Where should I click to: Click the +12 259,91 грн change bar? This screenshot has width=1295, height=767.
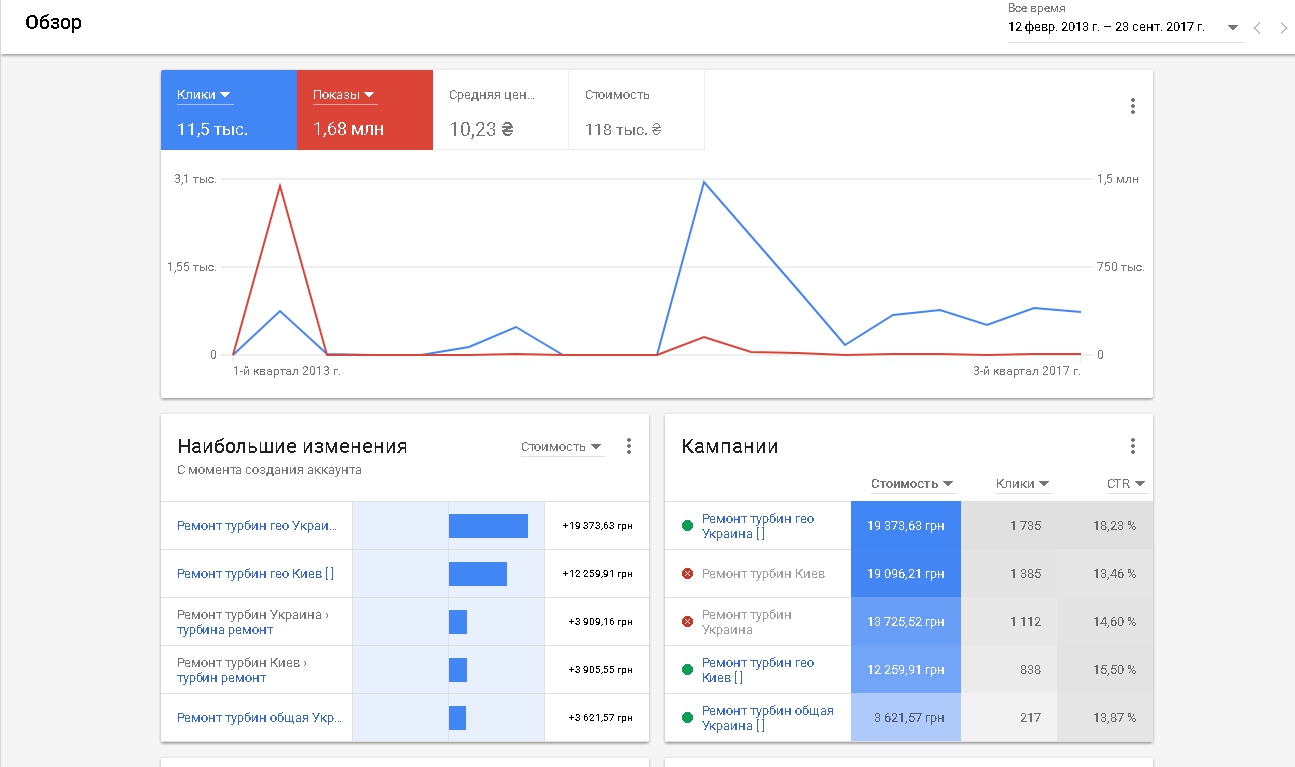tap(478, 574)
